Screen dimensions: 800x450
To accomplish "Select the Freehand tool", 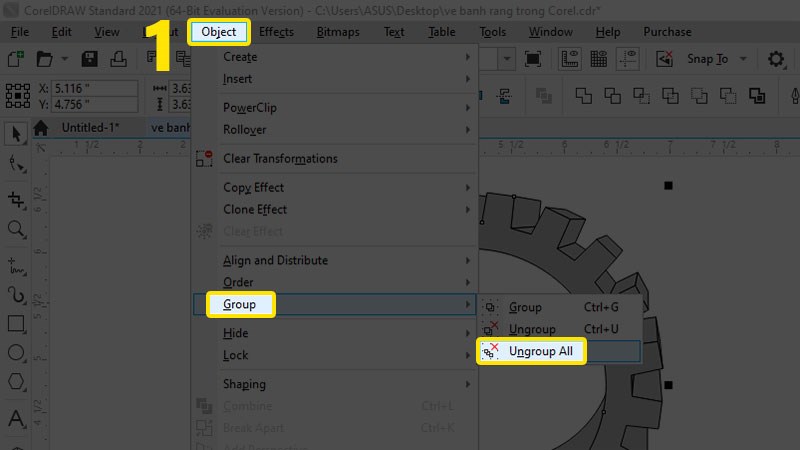I will coord(16,266).
